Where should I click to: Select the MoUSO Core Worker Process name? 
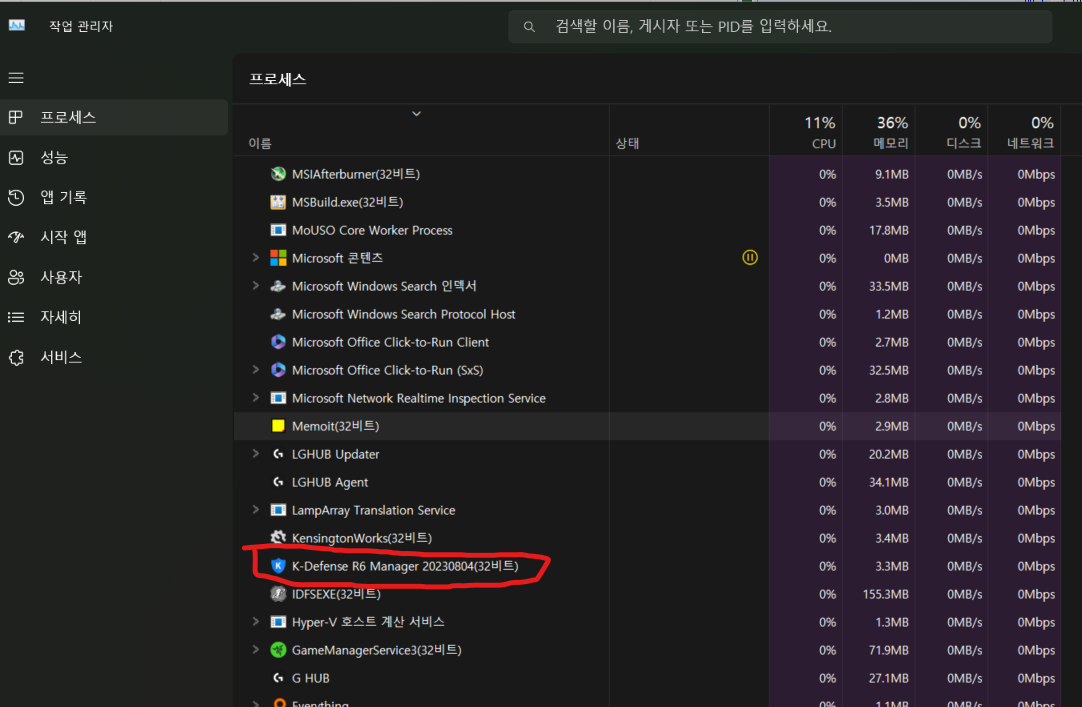372,230
